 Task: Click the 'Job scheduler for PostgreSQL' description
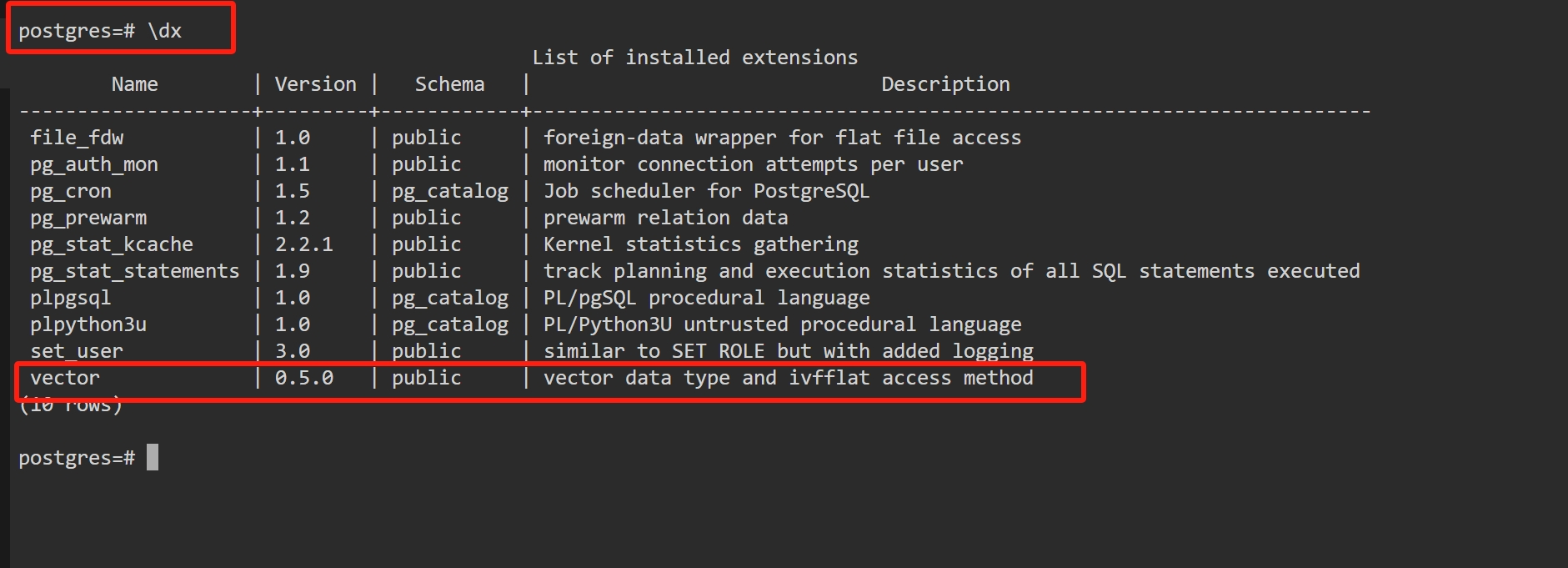tap(706, 191)
